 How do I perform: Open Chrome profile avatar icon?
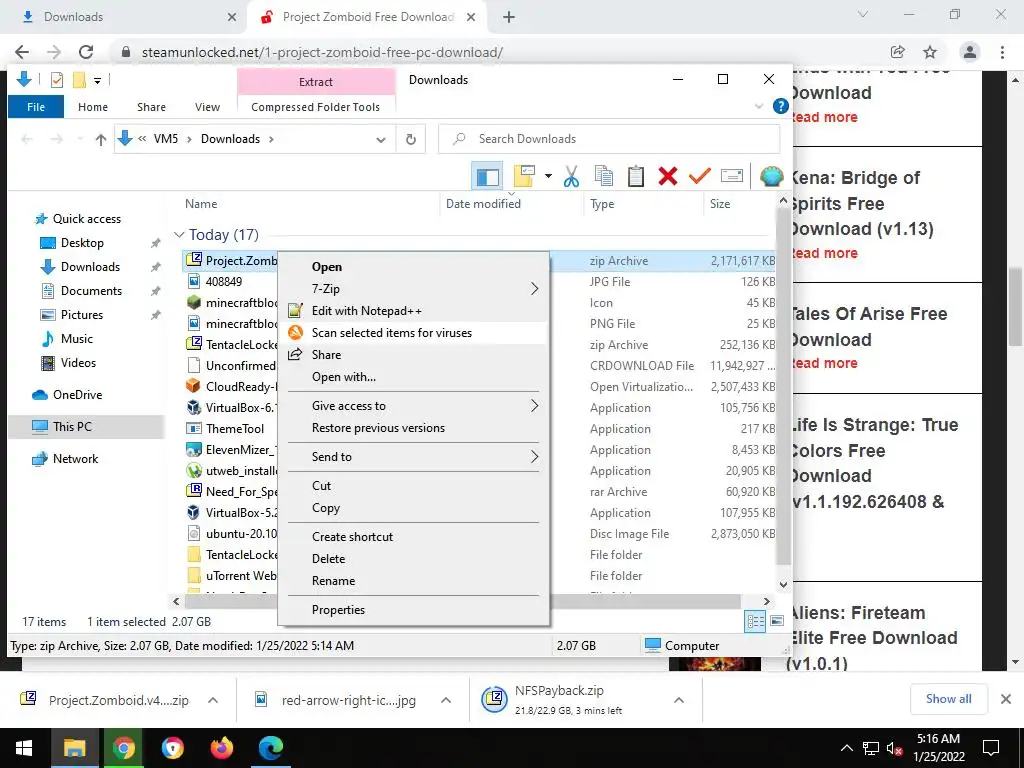click(970, 52)
